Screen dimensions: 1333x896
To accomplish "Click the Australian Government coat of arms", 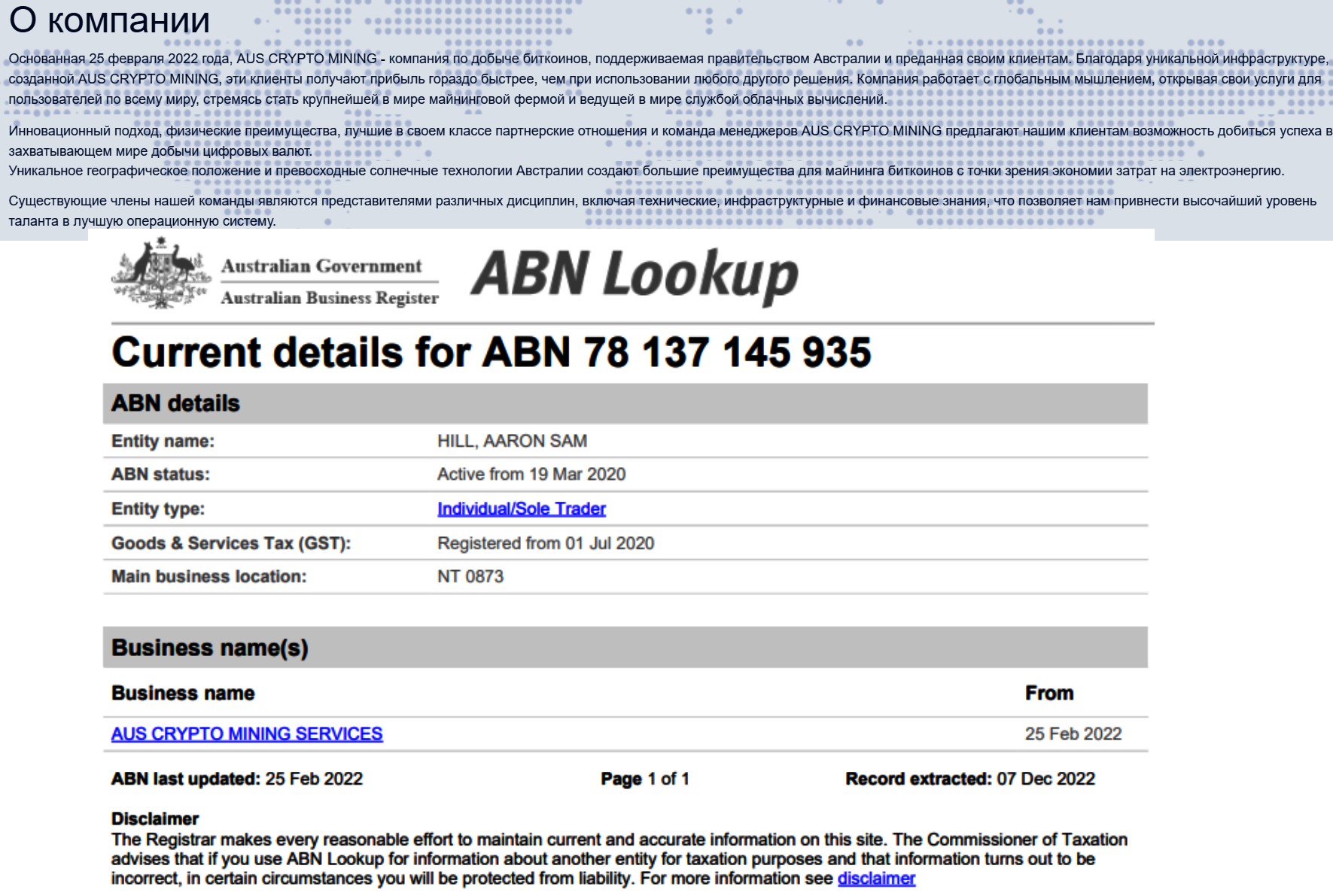I will point(161,274).
